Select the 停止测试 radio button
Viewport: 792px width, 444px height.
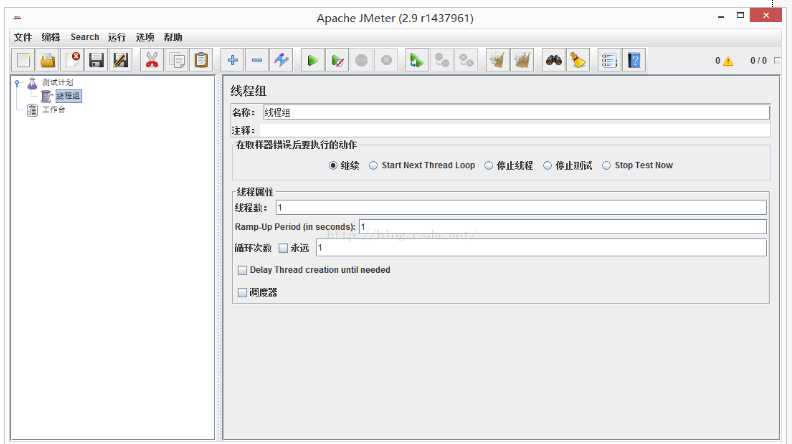pos(547,165)
